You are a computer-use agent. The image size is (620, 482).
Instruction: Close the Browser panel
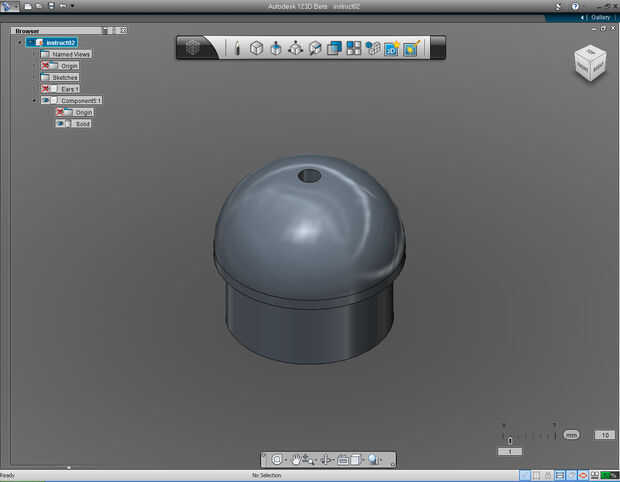click(124, 30)
